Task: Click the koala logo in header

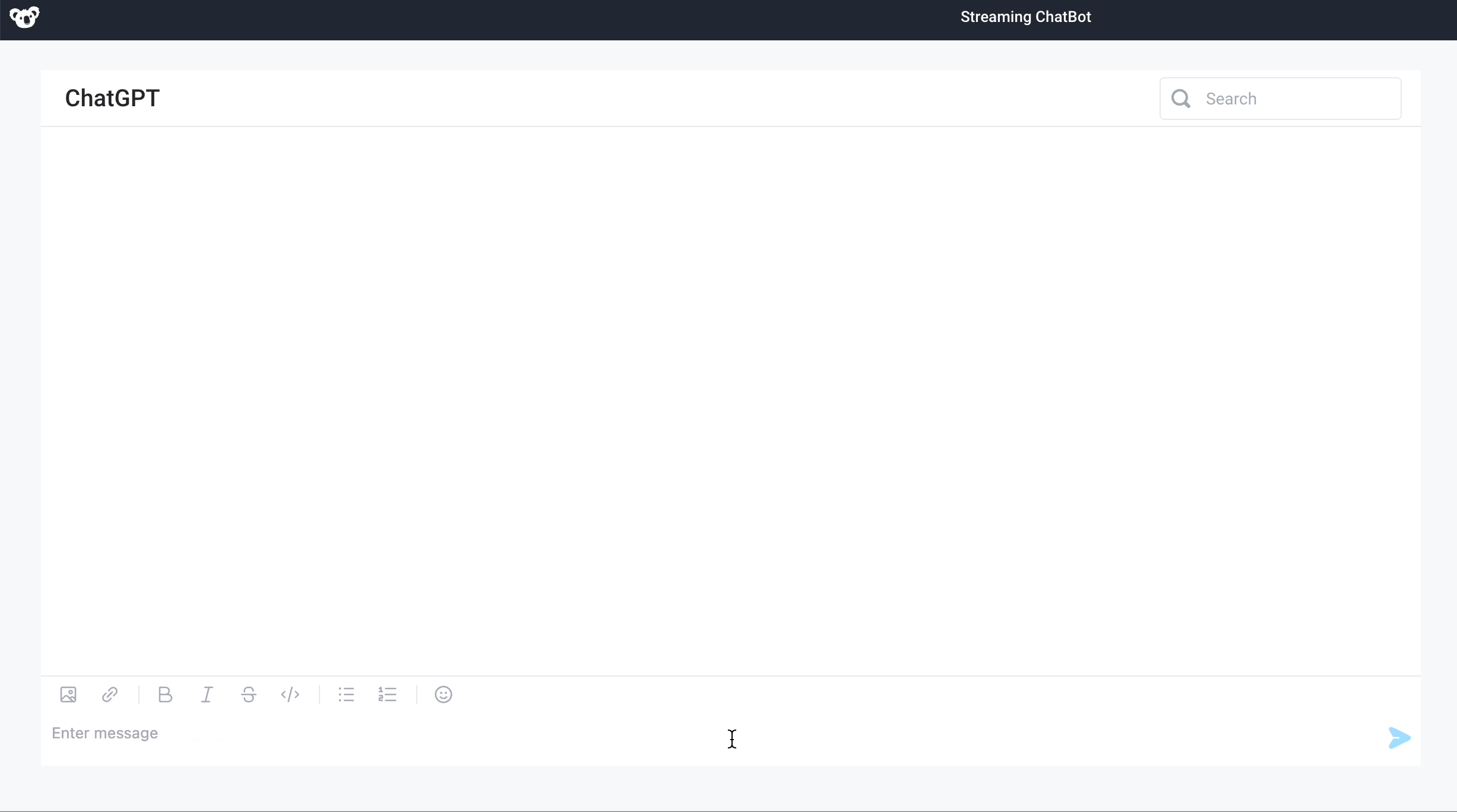Action: [24, 17]
